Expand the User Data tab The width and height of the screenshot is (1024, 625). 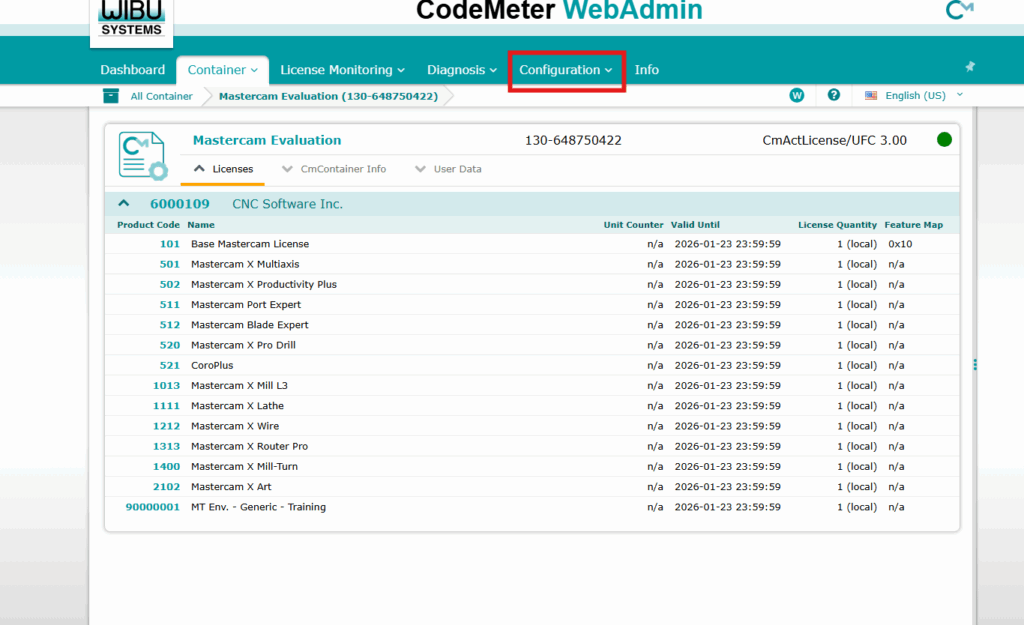point(448,169)
